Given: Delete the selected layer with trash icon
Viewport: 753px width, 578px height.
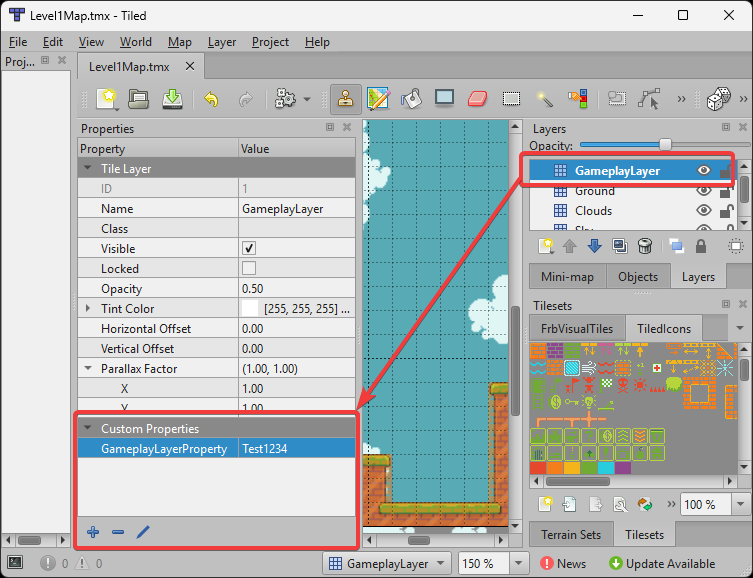Looking at the screenshot, I should (645, 246).
